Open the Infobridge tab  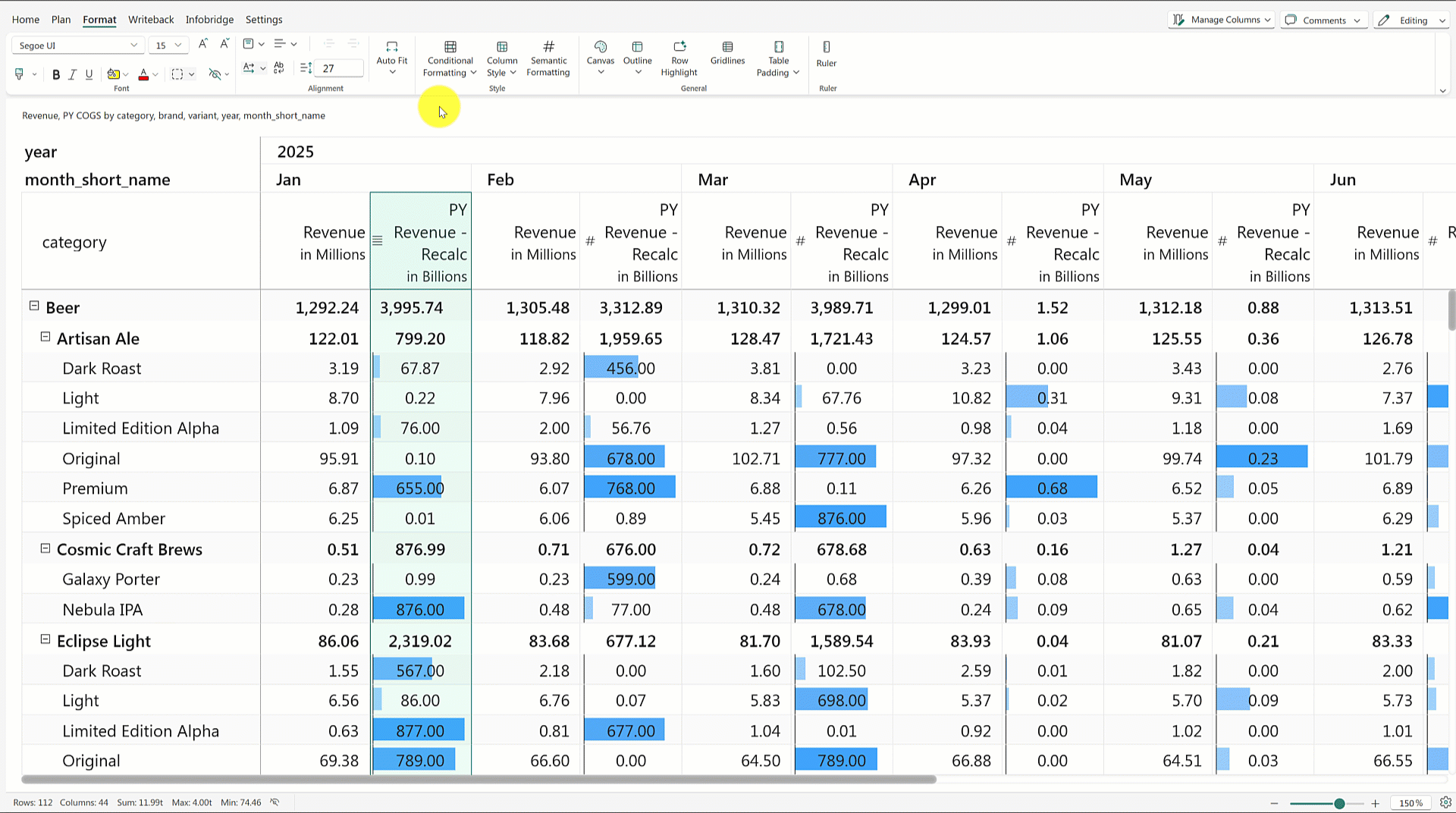(209, 20)
